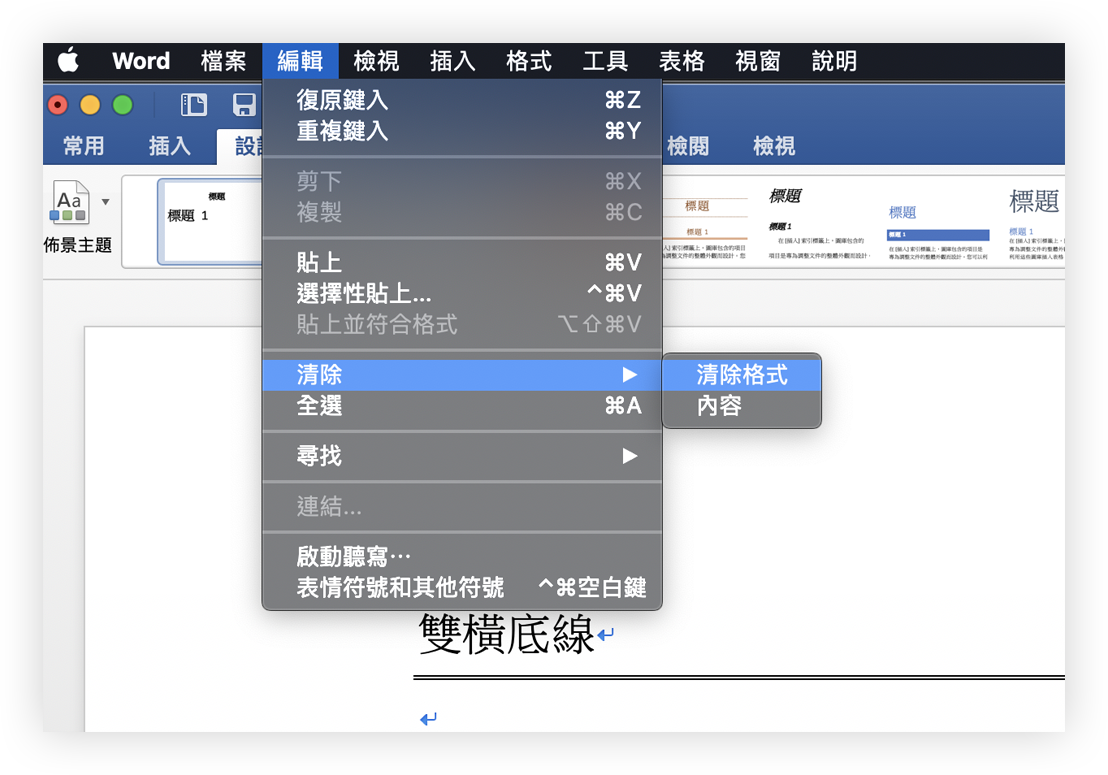Choose 啟動聽寫 menu entry
Screen dimensions: 1108x775
(462, 557)
